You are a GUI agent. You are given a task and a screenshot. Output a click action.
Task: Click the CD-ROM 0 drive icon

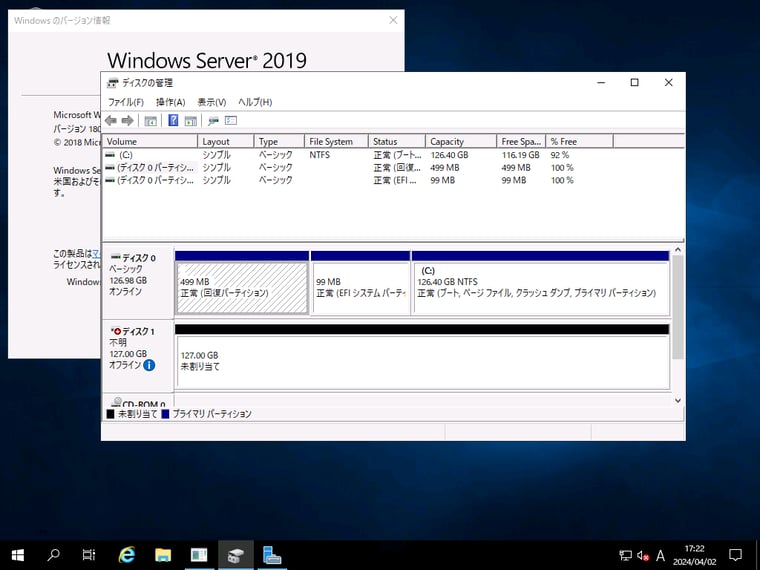click(116, 402)
